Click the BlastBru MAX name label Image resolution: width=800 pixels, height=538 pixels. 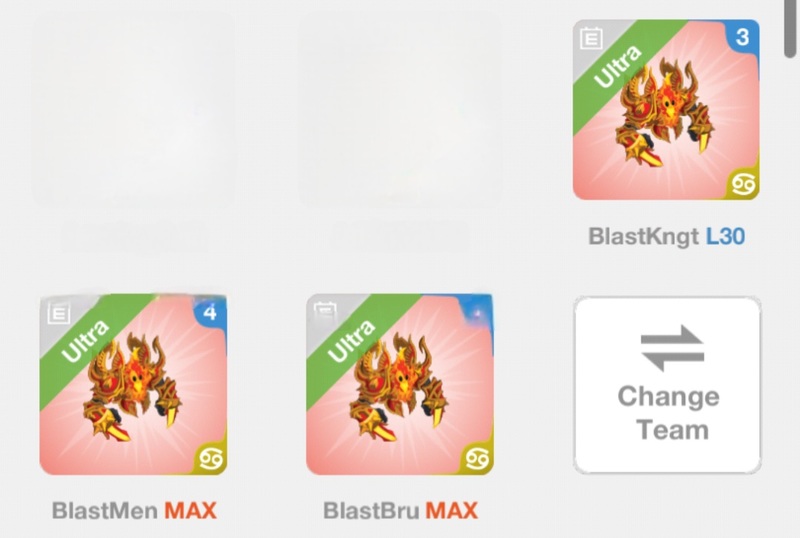[x=401, y=510]
